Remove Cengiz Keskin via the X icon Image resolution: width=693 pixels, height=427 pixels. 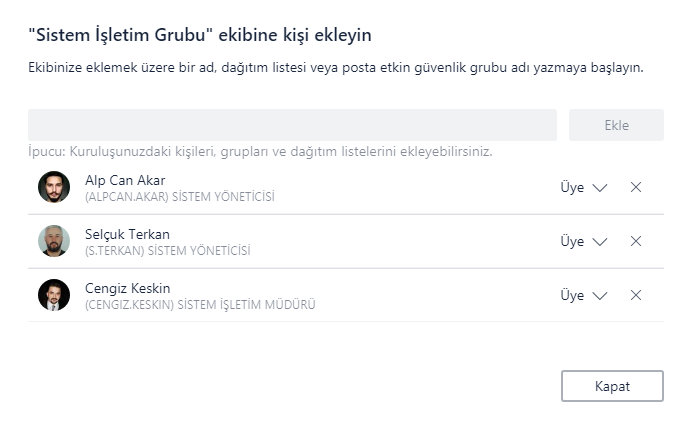pos(636,295)
